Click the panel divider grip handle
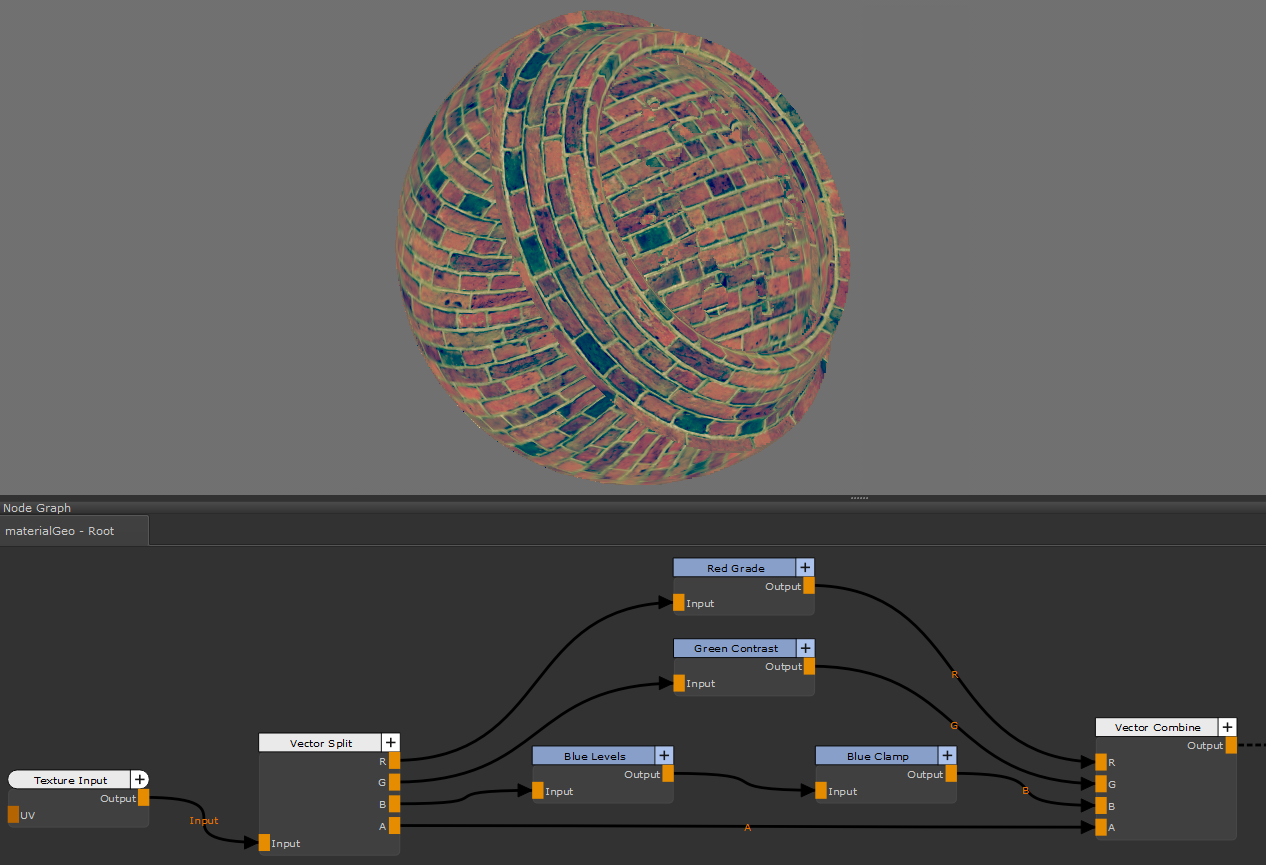This screenshot has height=865, width=1266. click(x=859, y=498)
